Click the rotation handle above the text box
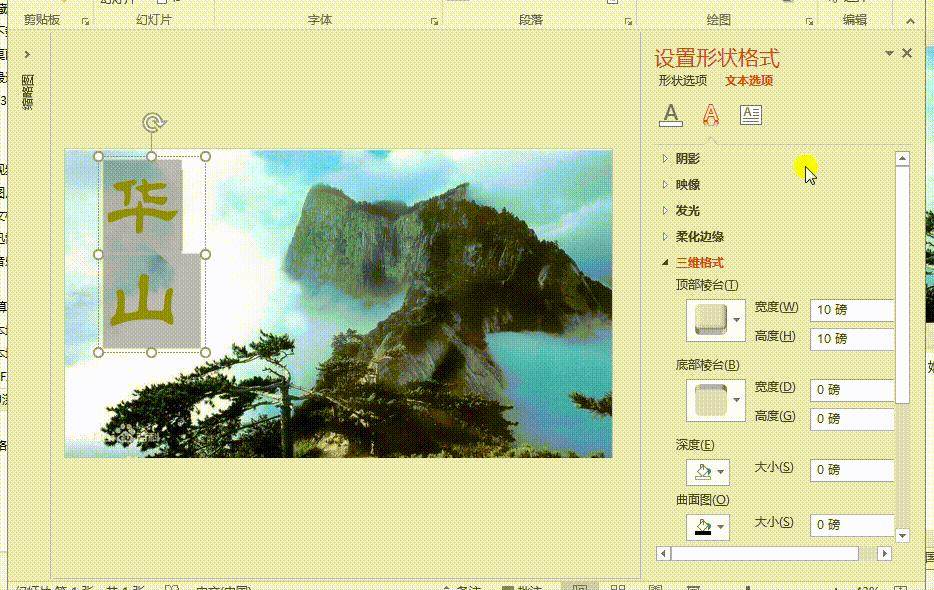This screenshot has height=590, width=934. 154,123
